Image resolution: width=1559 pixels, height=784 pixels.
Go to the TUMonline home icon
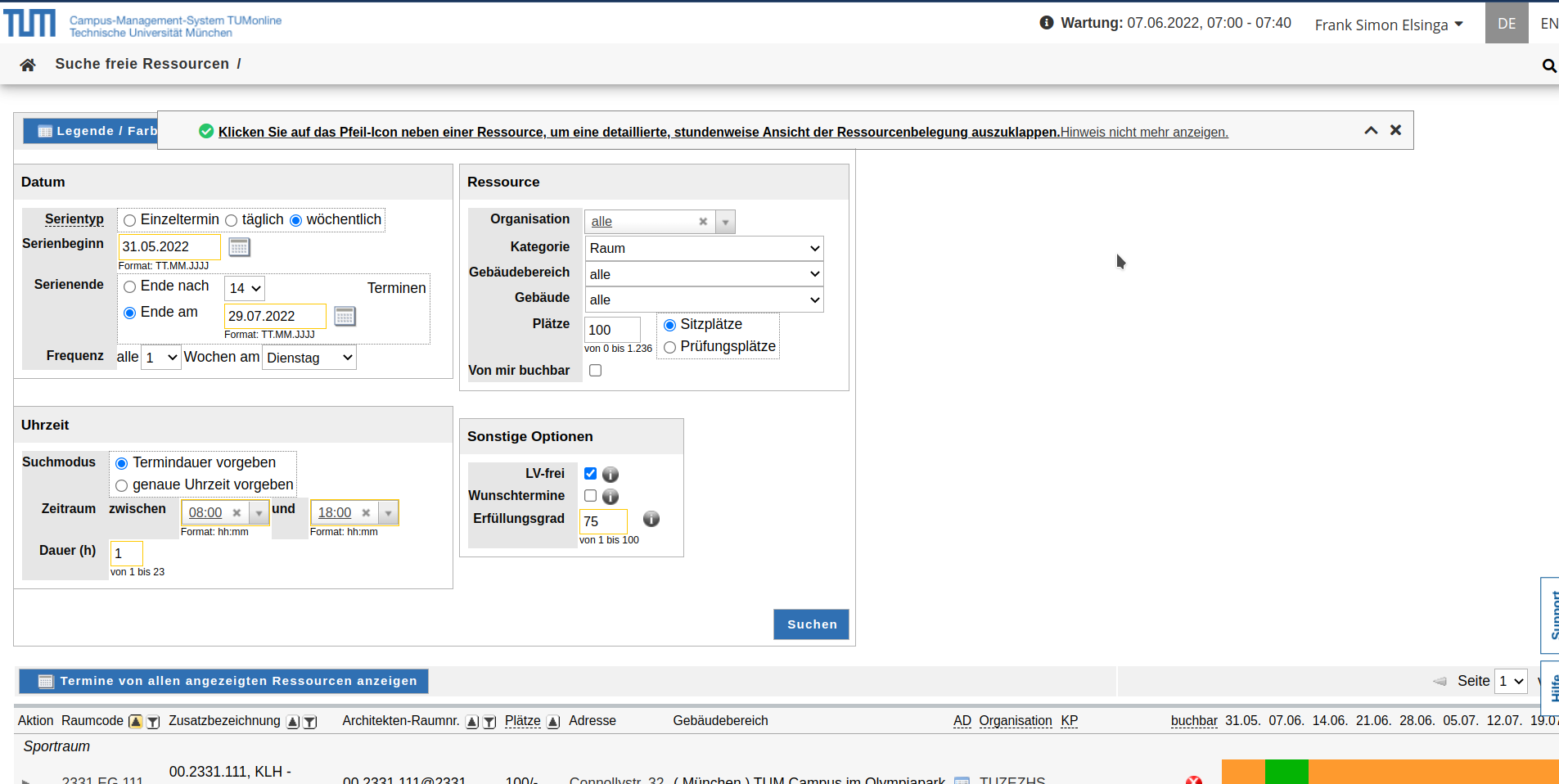(x=28, y=65)
